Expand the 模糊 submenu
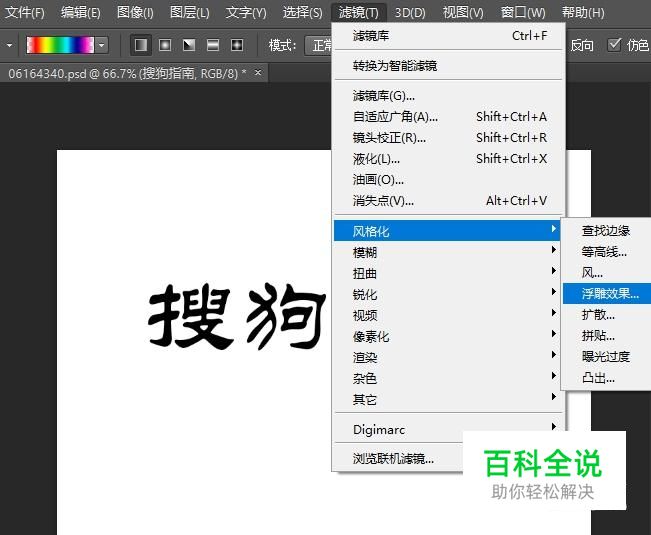651x535 pixels. pyautogui.click(x=447, y=252)
